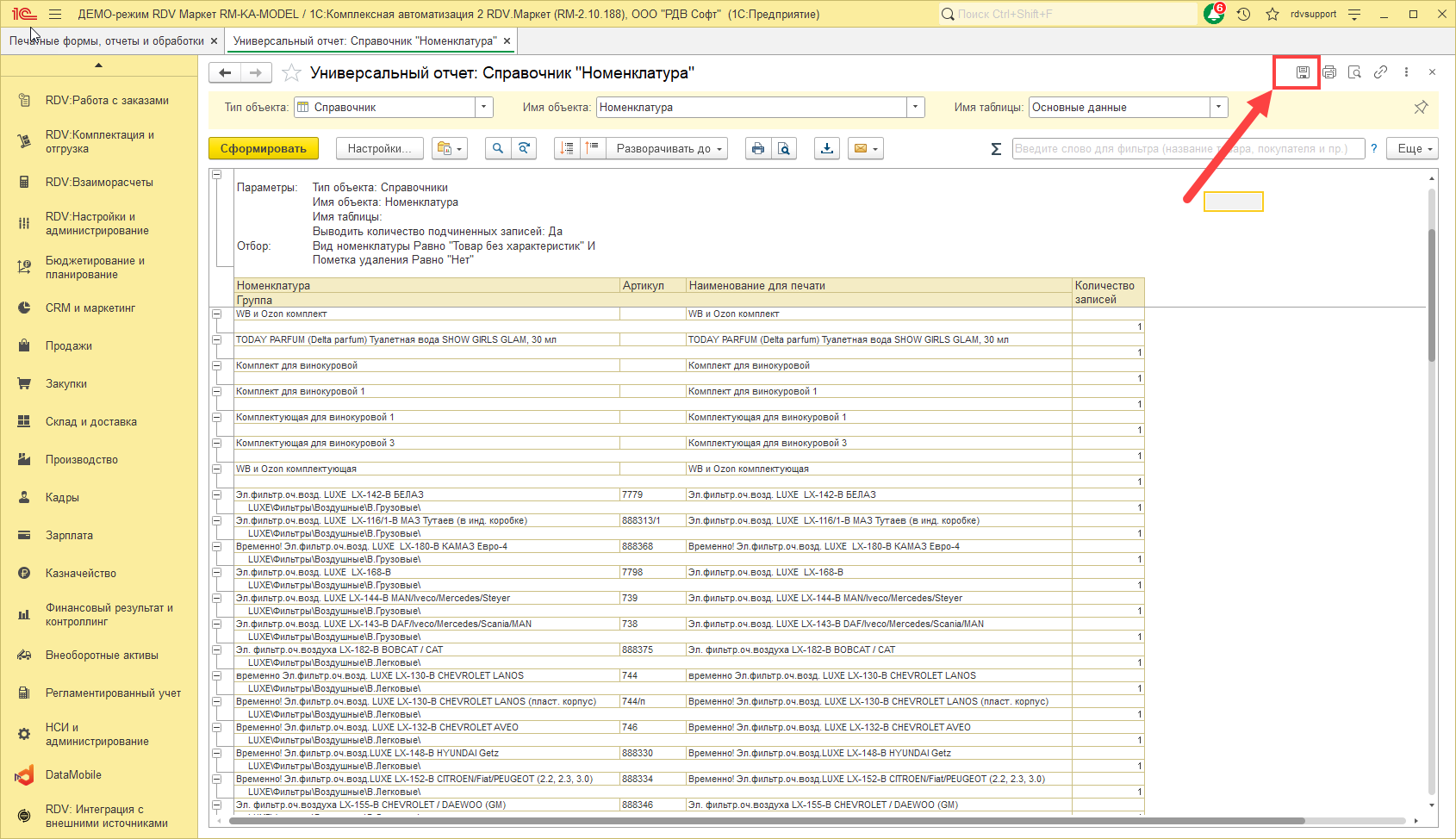Open 'Склад и доставка' section in sidebar

[91, 421]
